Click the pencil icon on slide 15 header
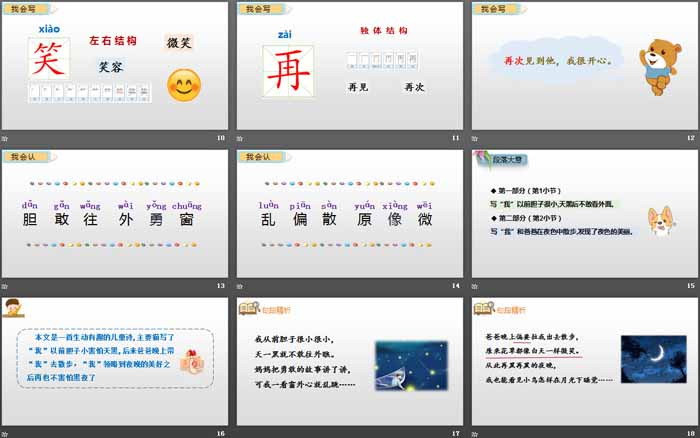The height and width of the screenshot is (438, 700). (481, 157)
